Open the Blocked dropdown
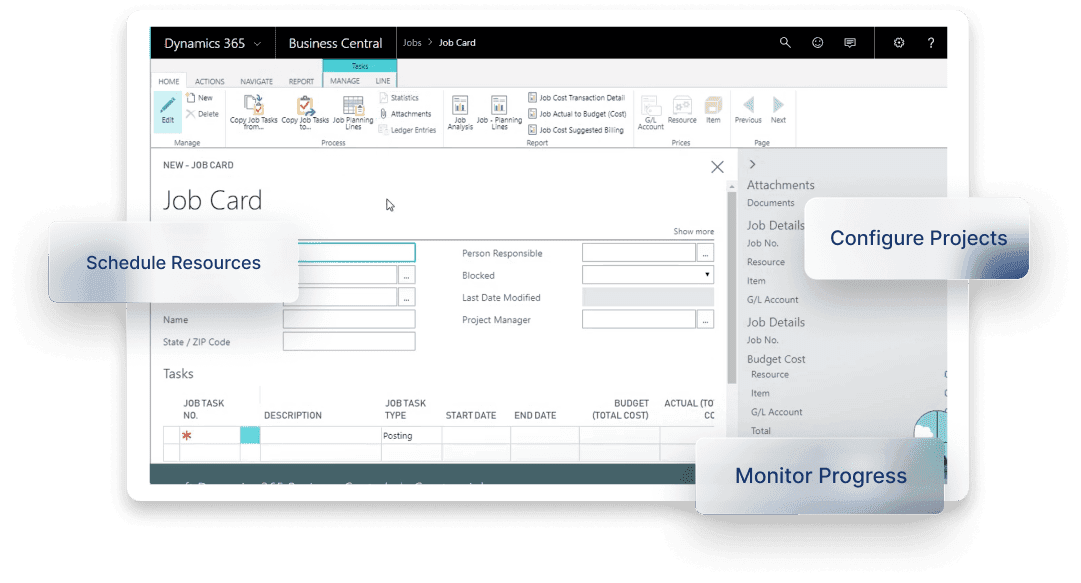This screenshot has height=583, width=1081. coord(707,275)
